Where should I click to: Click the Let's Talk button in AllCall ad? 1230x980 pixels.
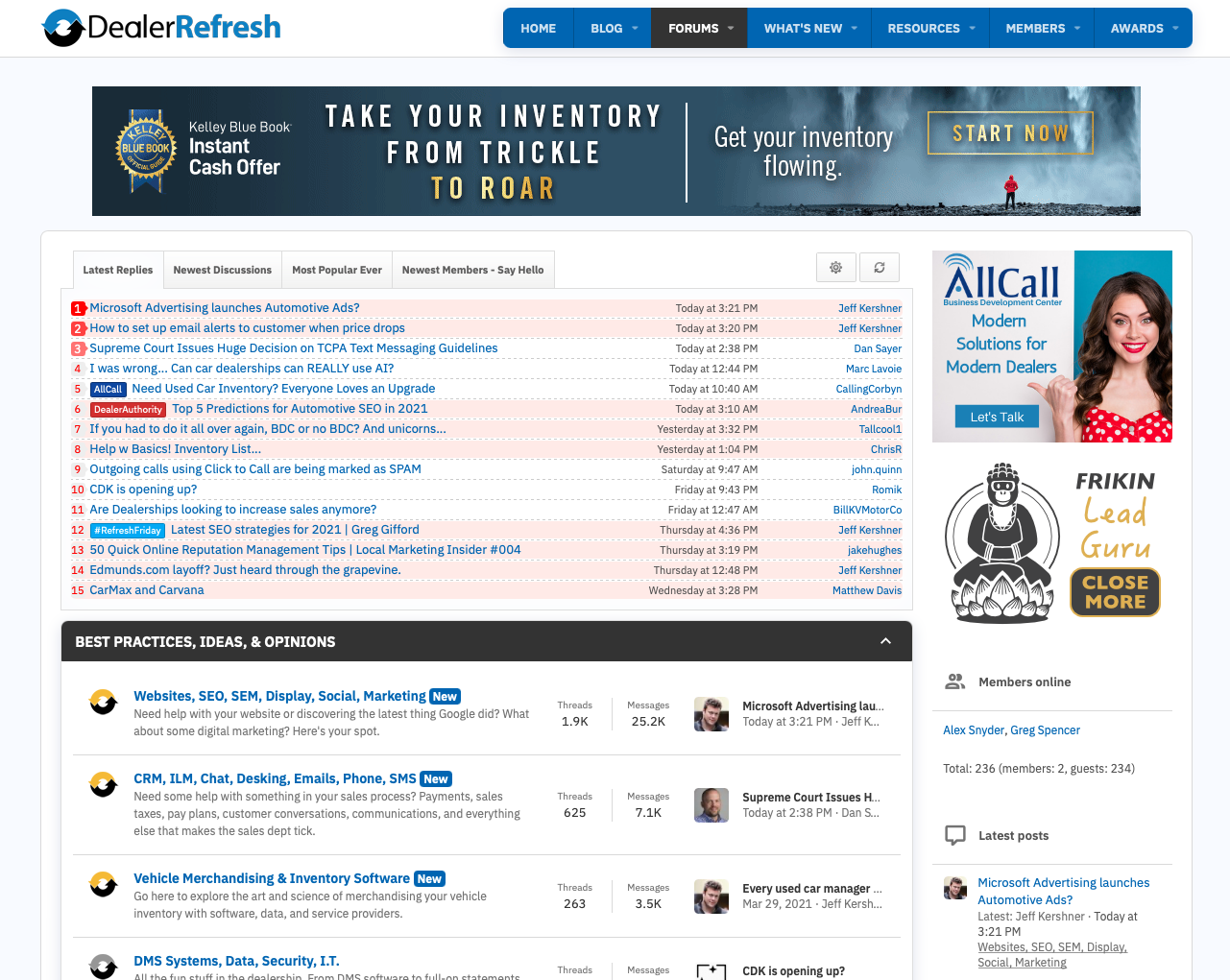coord(996,417)
